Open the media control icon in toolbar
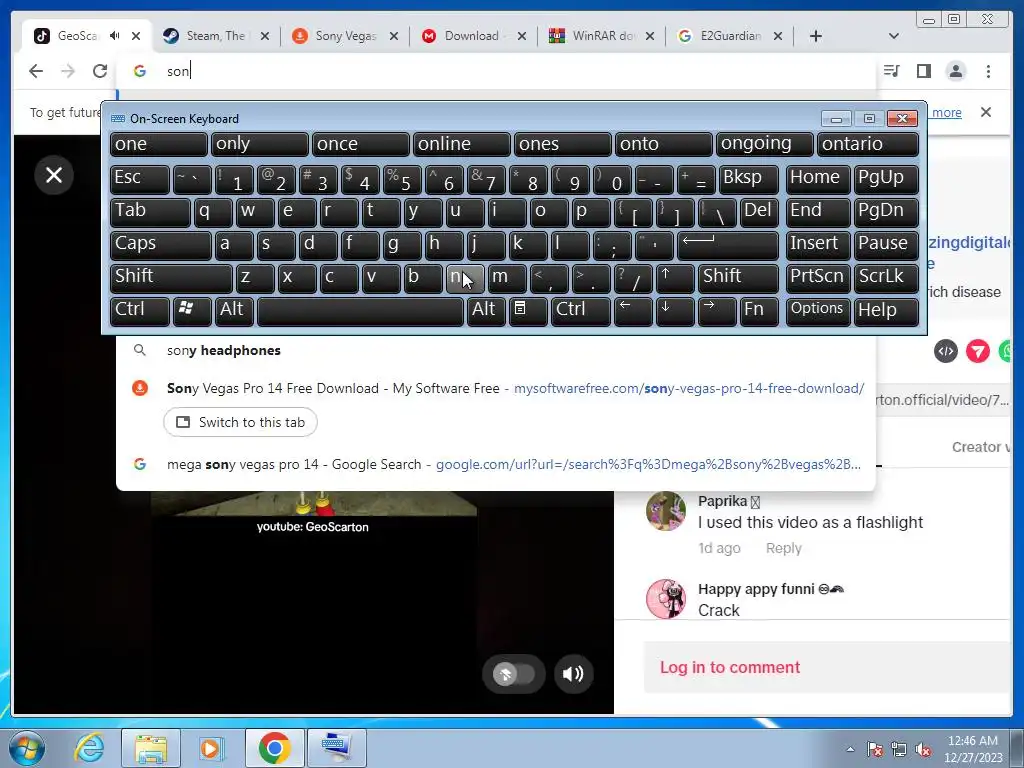The width and height of the screenshot is (1024, 768). pyautogui.click(x=891, y=71)
